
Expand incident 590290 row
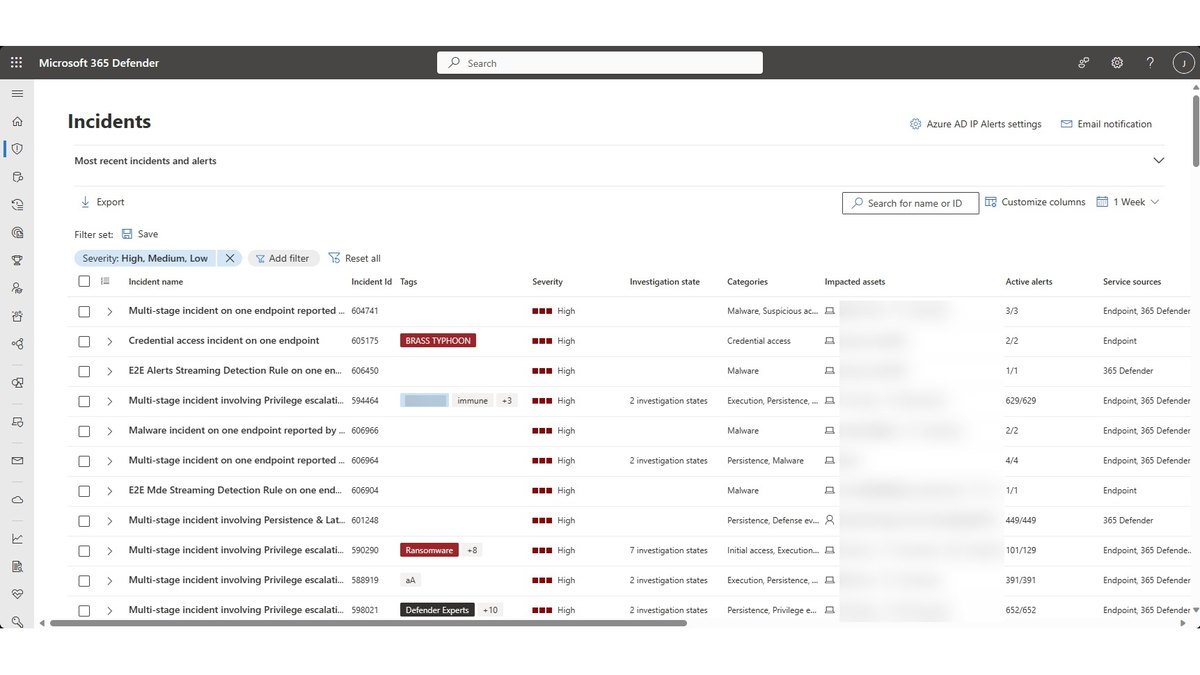tap(109, 551)
